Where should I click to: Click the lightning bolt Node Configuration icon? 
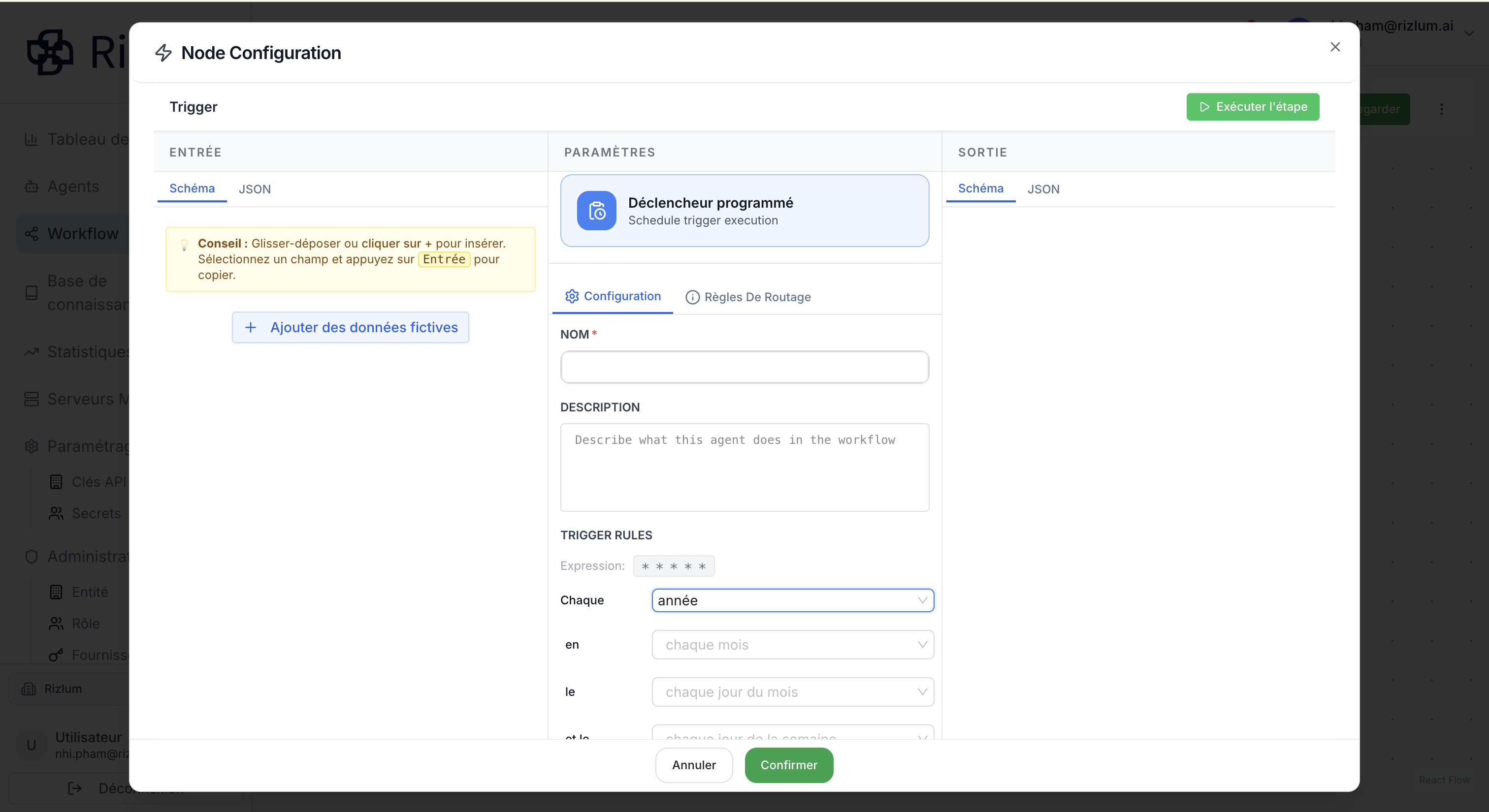coord(163,53)
